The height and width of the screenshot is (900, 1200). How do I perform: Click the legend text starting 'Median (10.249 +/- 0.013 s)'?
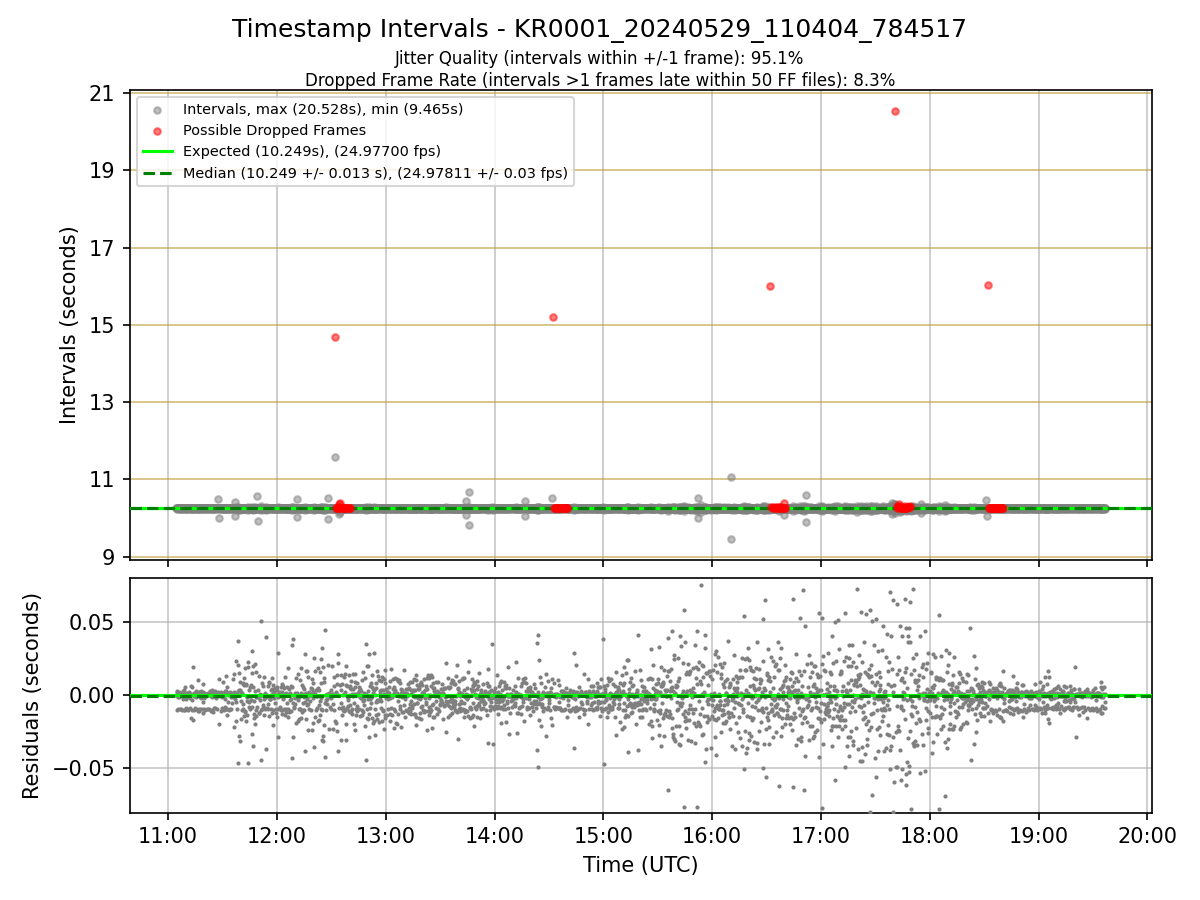click(375, 173)
